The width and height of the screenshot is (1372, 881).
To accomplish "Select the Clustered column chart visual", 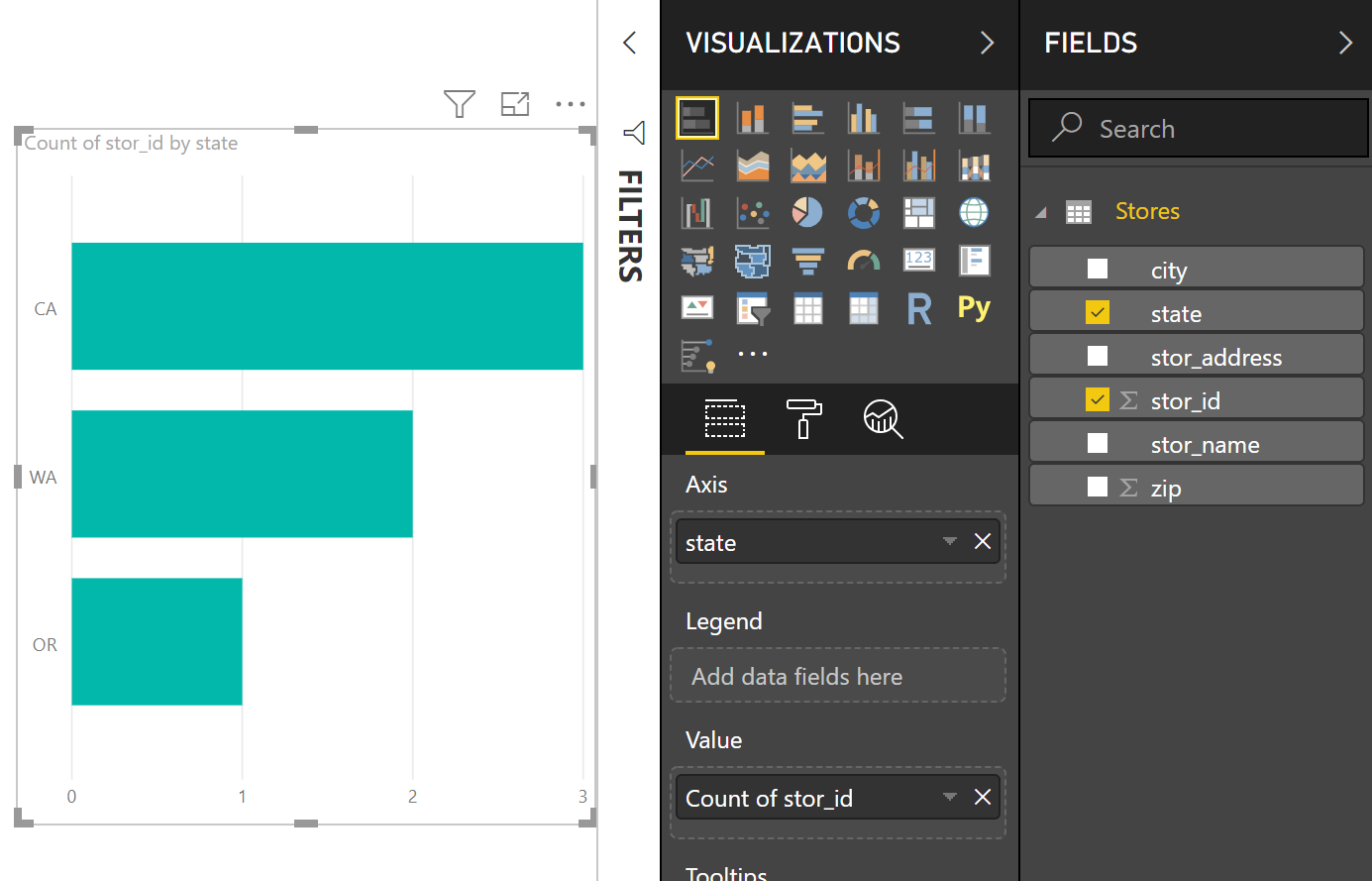I will pyautogui.click(x=863, y=117).
